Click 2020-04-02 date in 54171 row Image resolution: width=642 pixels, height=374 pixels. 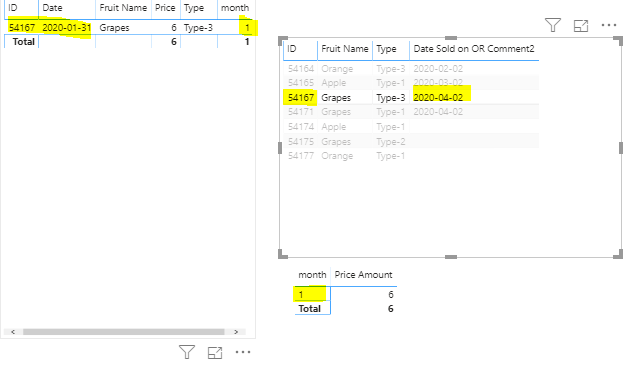[x=438, y=112]
